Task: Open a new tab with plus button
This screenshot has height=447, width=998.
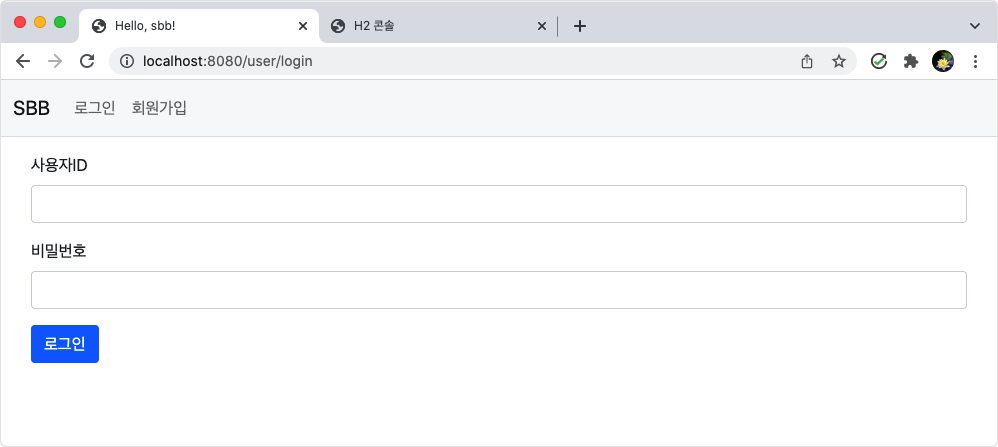Action: (x=579, y=26)
